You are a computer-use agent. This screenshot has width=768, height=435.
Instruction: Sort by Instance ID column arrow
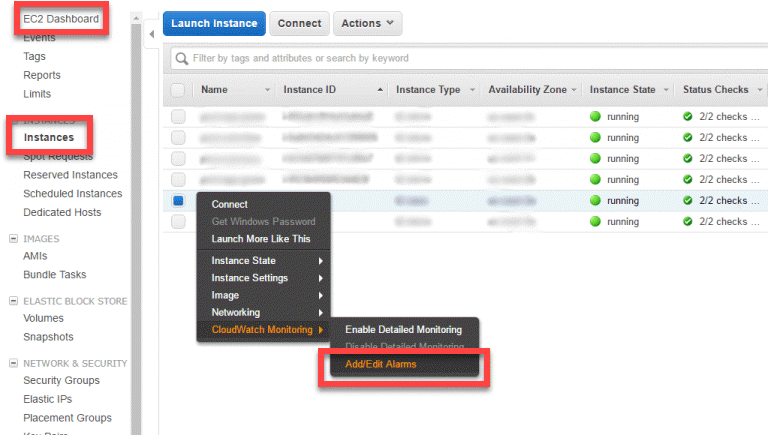tap(380, 90)
